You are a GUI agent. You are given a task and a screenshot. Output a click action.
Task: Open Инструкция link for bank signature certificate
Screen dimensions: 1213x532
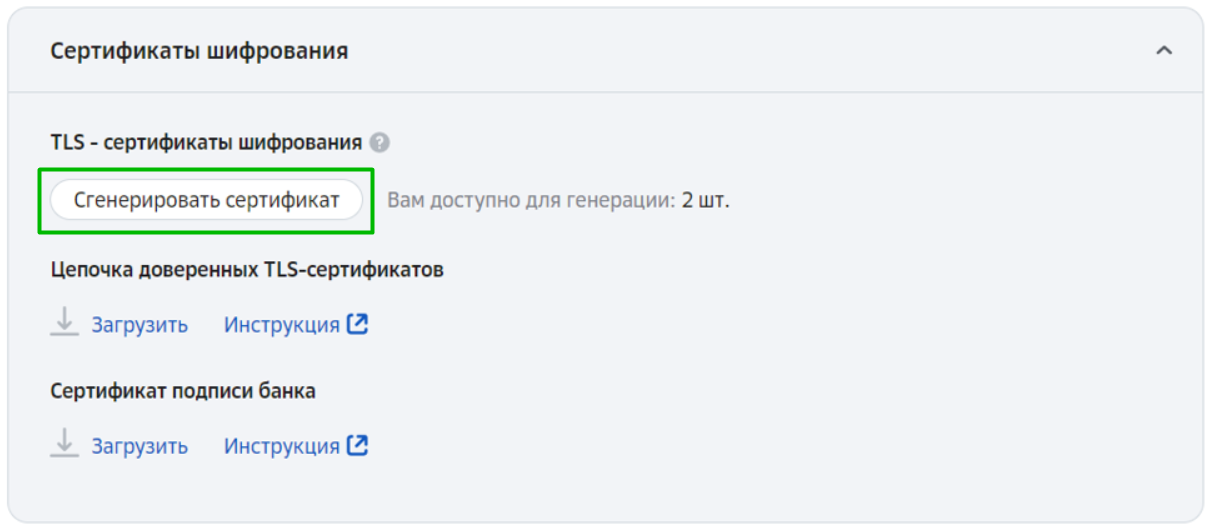(282, 445)
